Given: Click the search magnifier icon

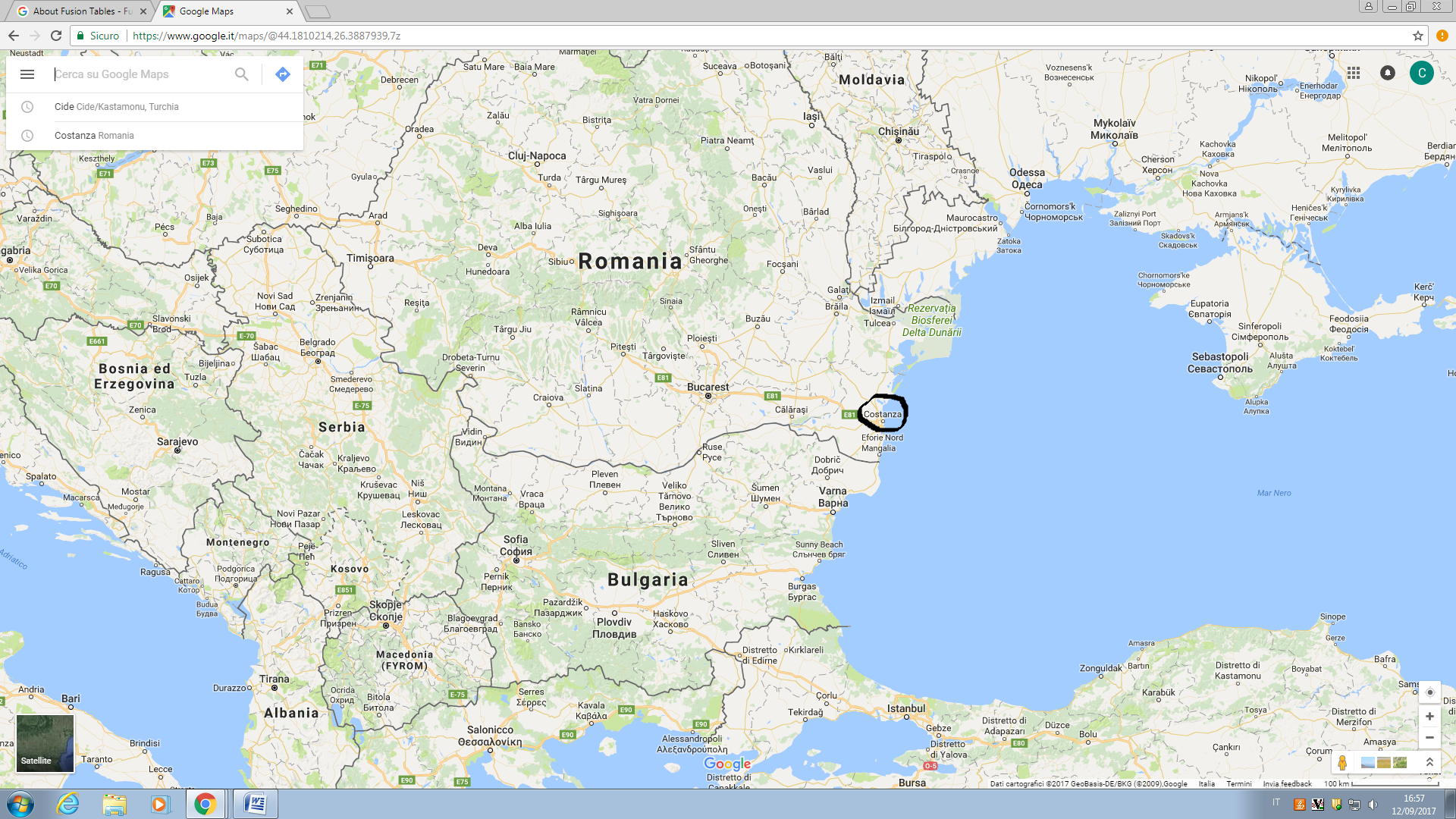Looking at the screenshot, I should pyautogui.click(x=241, y=74).
